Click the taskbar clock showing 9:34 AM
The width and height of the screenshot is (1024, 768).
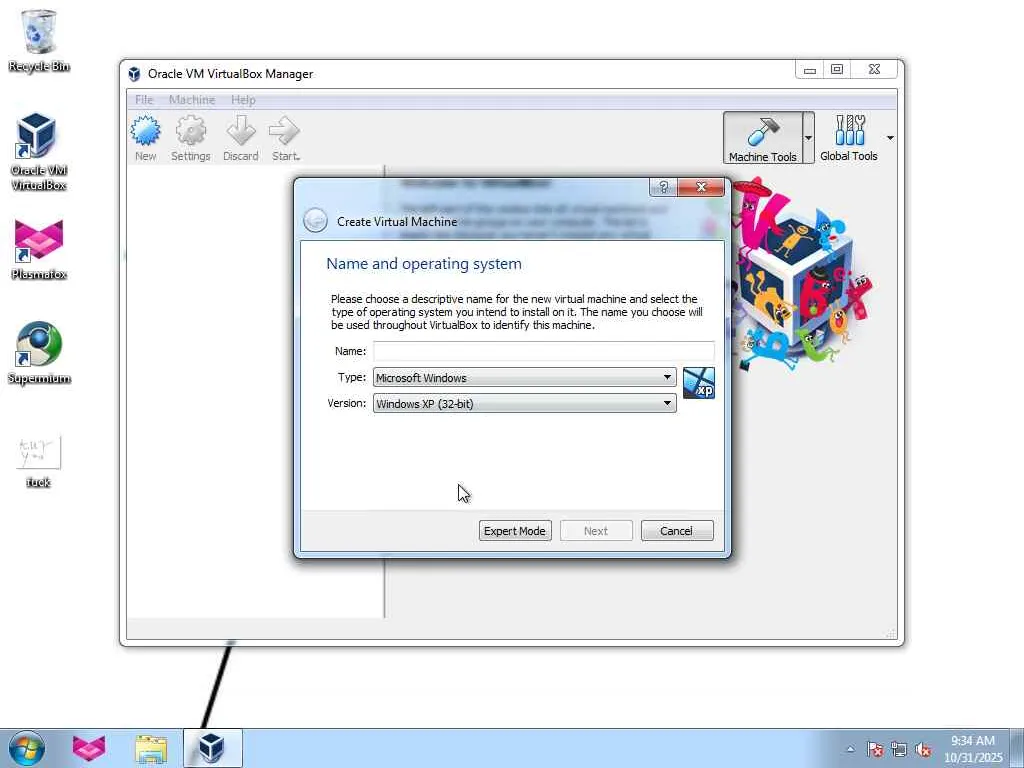pyautogui.click(x=973, y=749)
